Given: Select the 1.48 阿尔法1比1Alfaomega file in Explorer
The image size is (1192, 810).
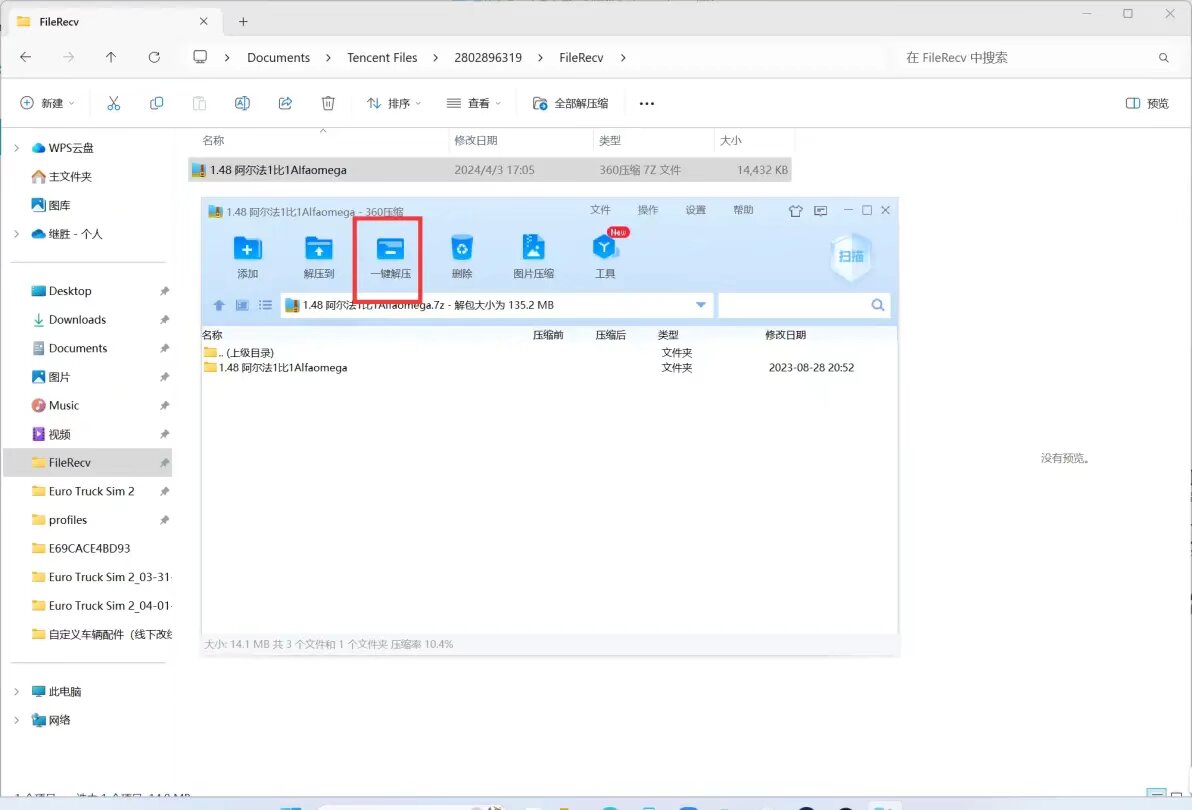Looking at the screenshot, I should [x=490, y=170].
